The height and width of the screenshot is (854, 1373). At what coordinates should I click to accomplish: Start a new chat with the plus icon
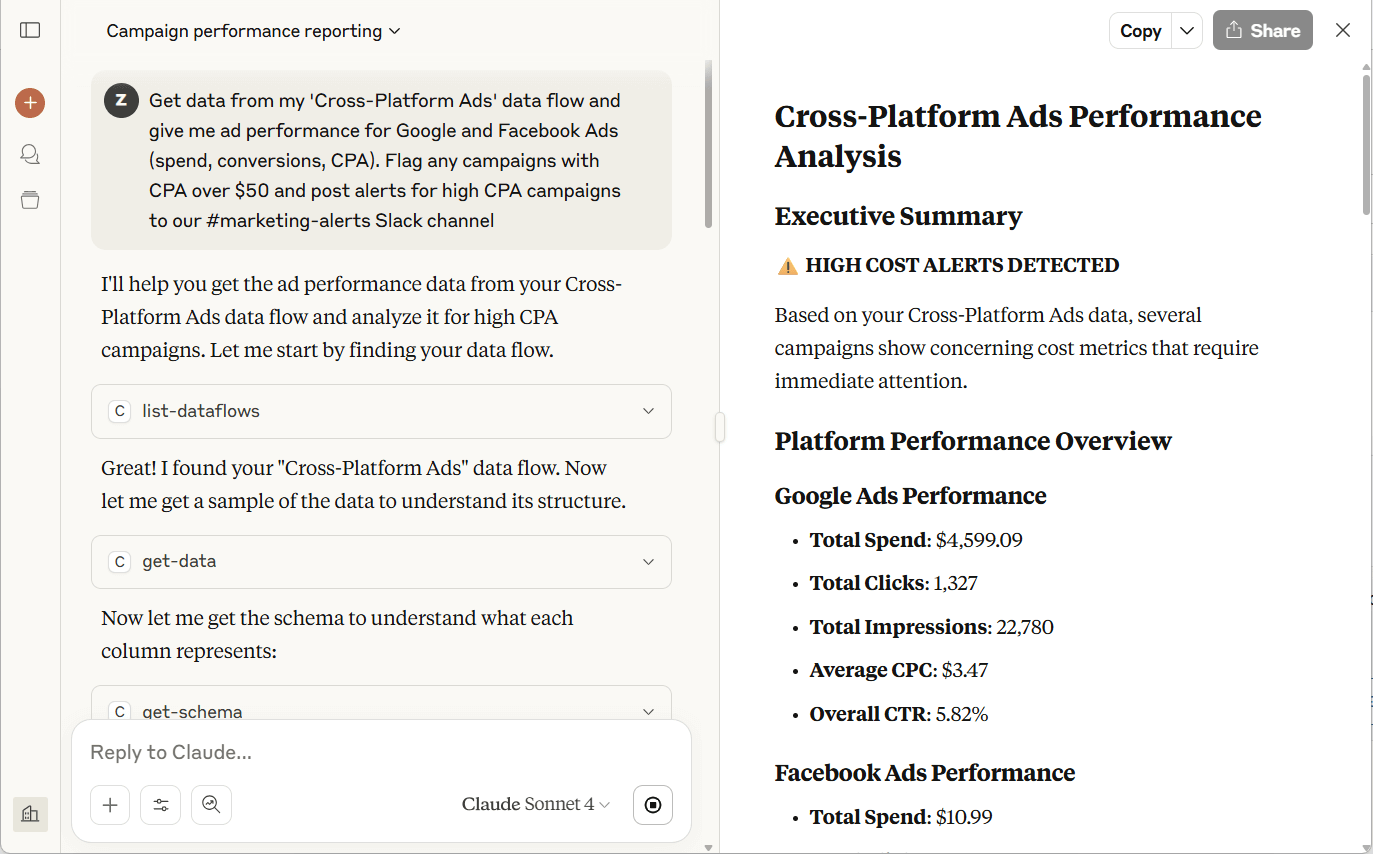click(x=30, y=102)
